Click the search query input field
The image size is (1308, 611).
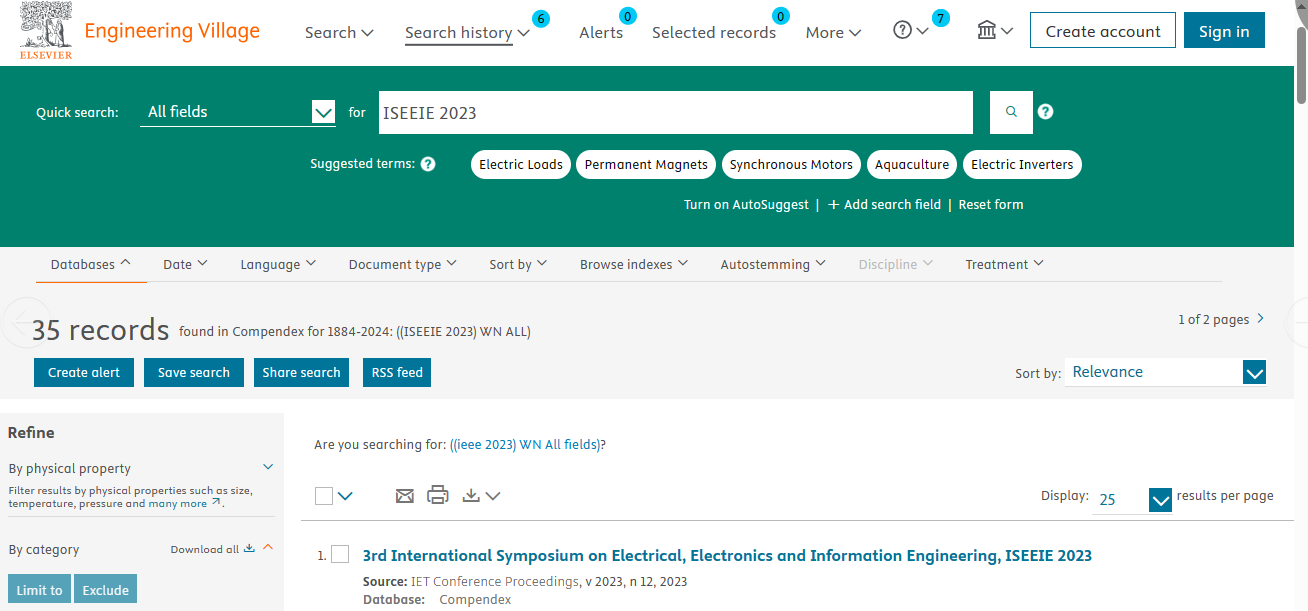click(x=676, y=112)
